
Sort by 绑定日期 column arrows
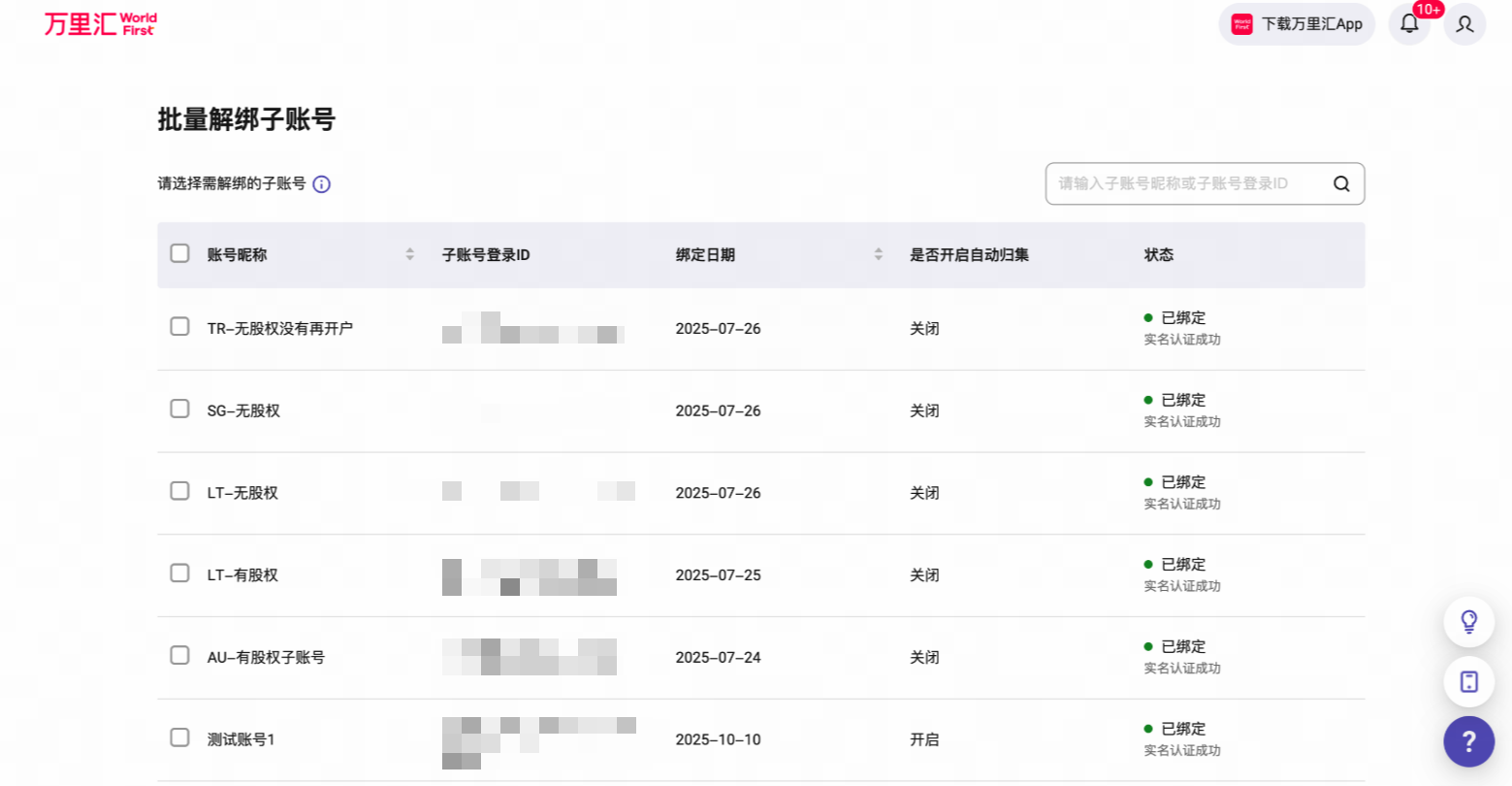click(x=879, y=254)
